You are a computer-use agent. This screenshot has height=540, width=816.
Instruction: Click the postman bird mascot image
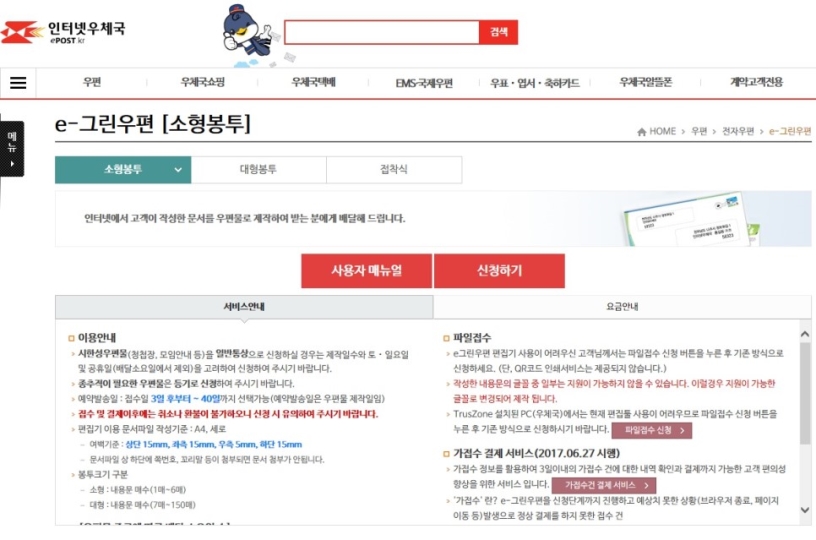point(248,35)
